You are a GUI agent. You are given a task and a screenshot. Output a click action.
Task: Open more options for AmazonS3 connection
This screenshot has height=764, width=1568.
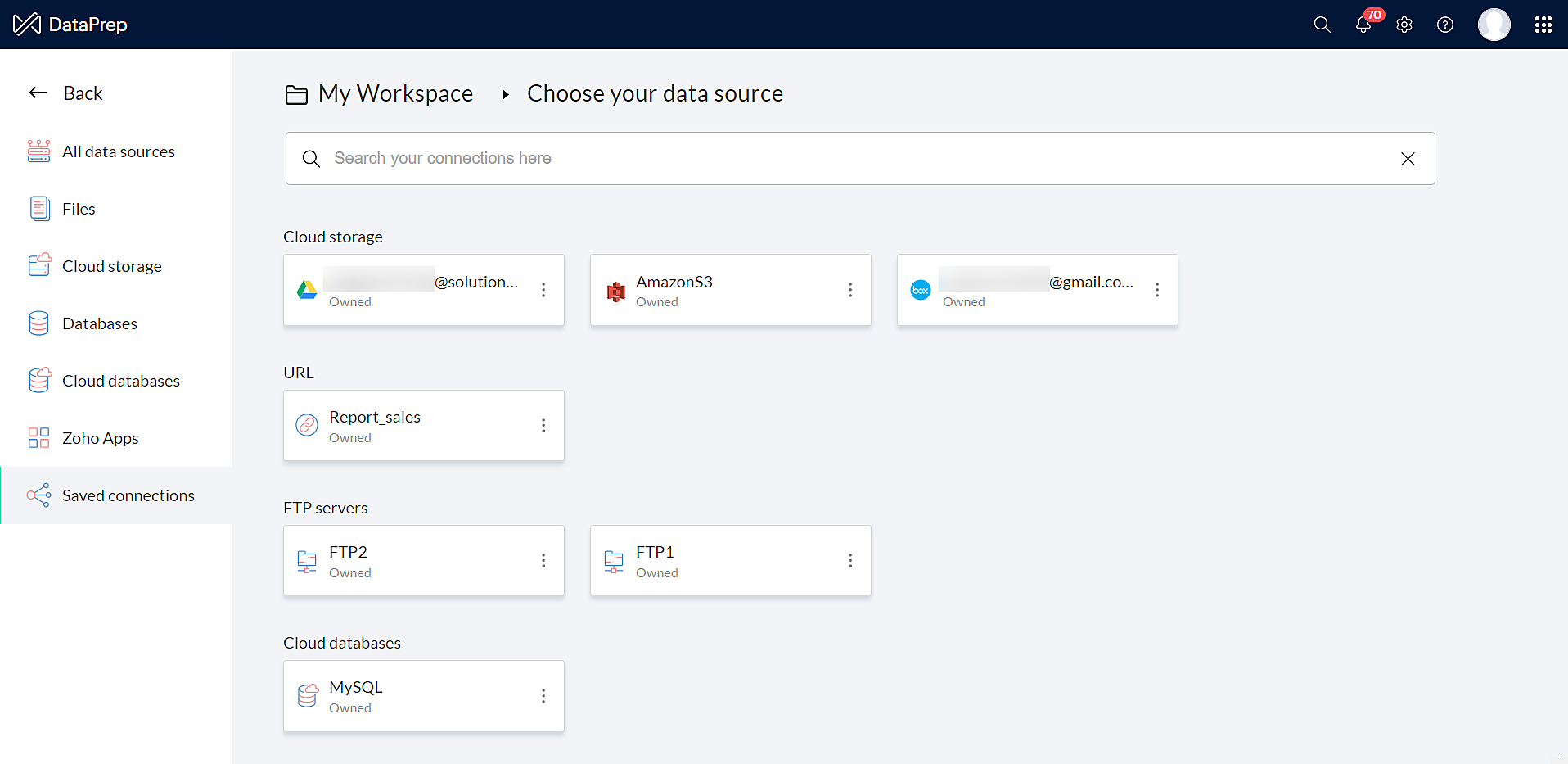850,290
